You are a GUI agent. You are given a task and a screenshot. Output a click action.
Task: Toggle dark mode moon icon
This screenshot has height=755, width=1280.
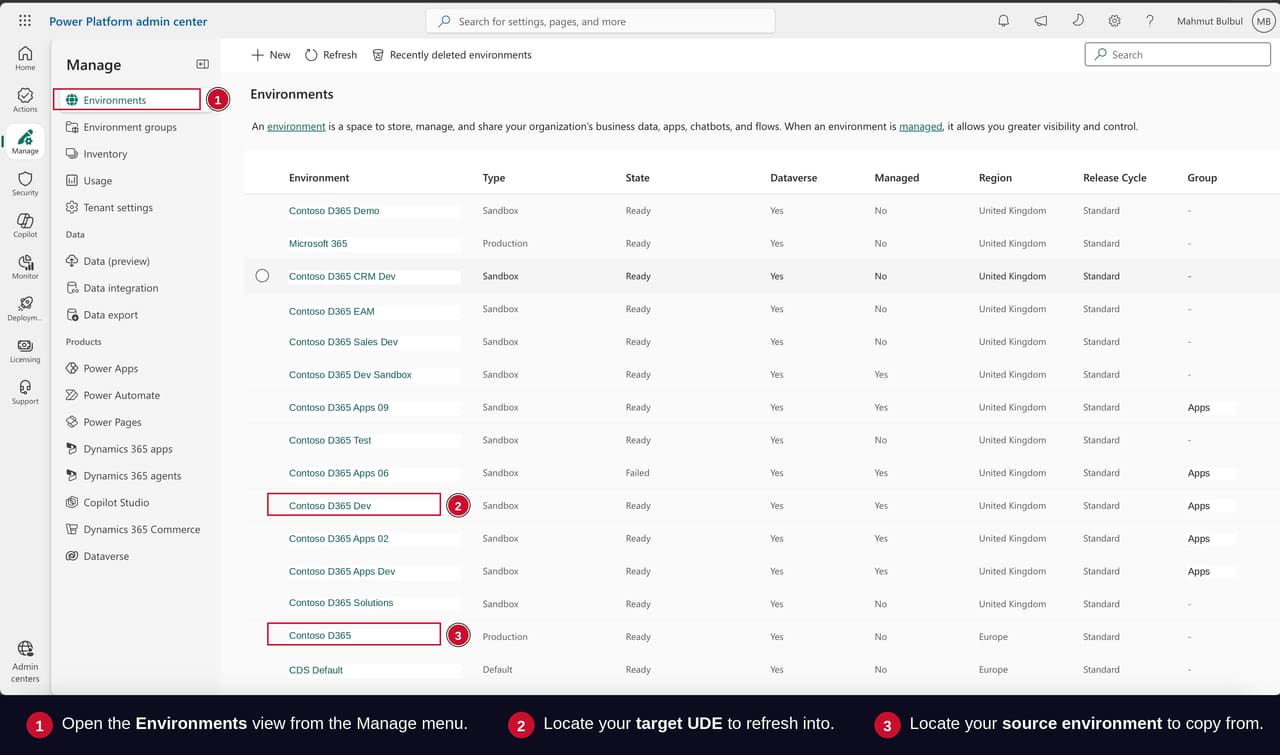pos(1078,20)
